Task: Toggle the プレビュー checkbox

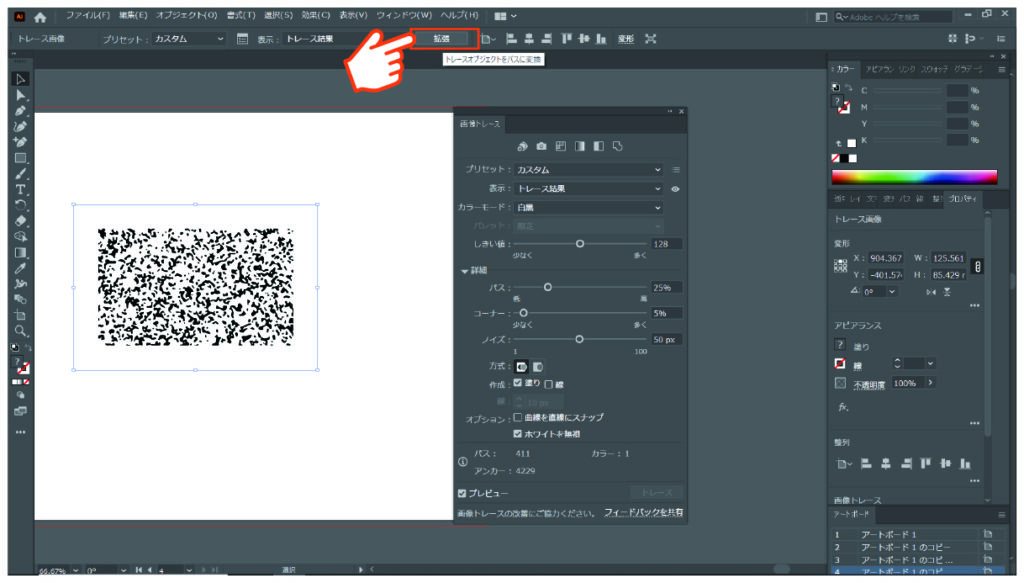Action: 462,494
